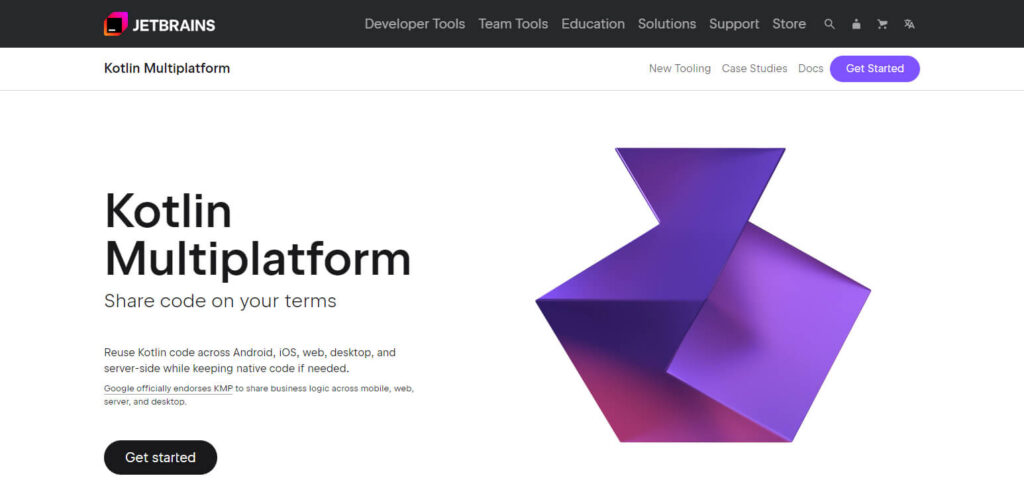
Task: Follow the Google officially endorses KMP link
Action: [168, 388]
